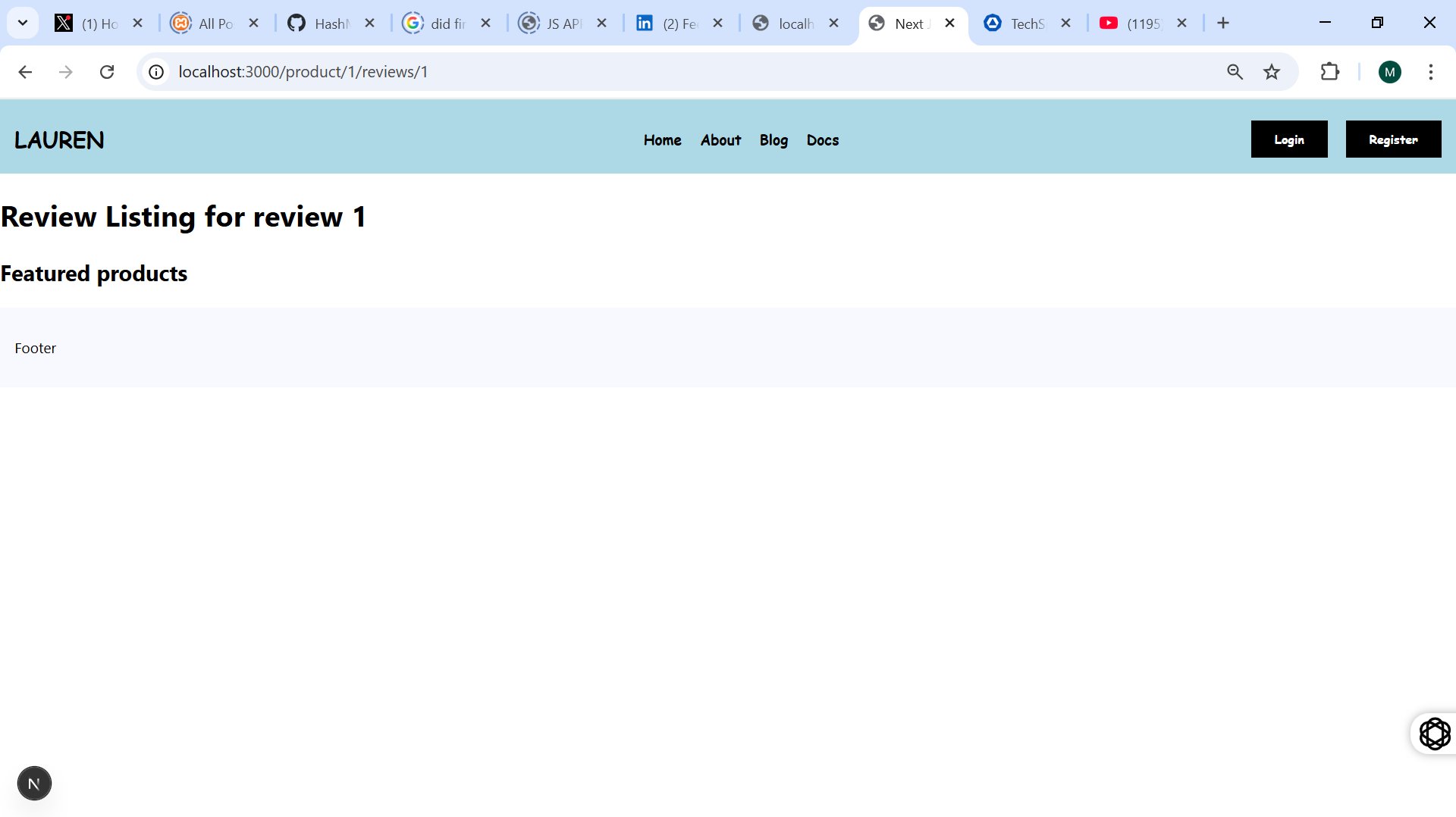
Task: Go to the Home nav link
Action: coord(663,140)
